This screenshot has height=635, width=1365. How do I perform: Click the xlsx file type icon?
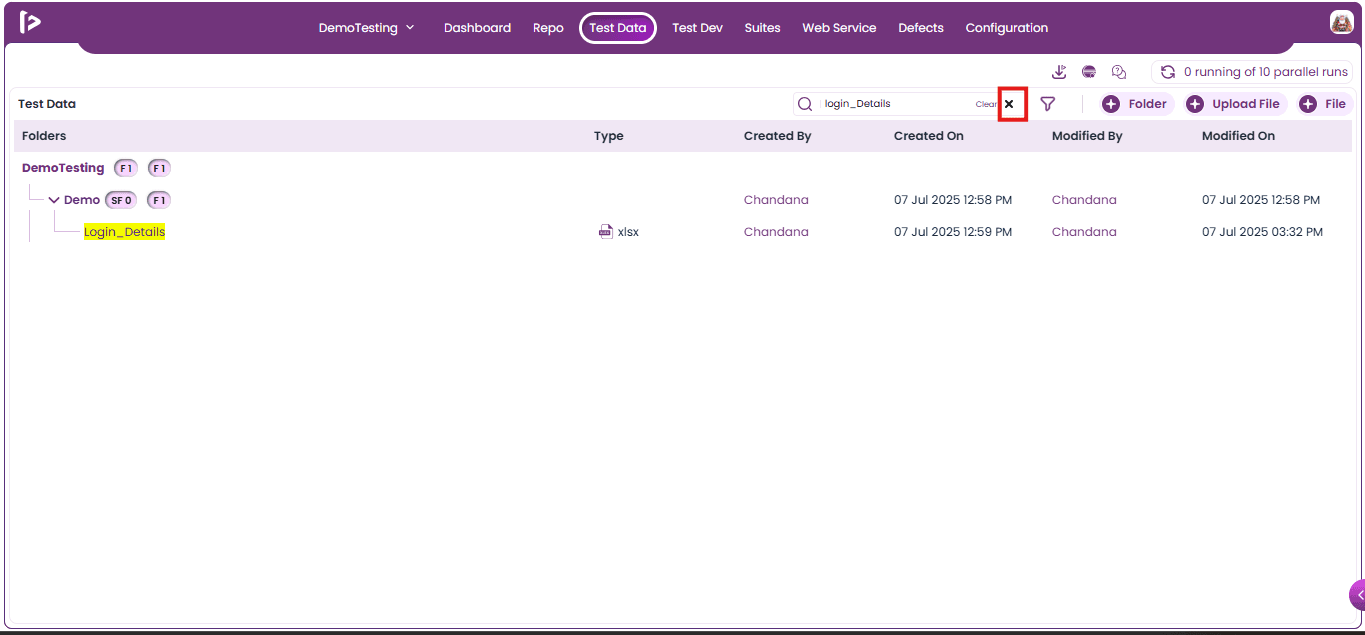coord(605,232)
